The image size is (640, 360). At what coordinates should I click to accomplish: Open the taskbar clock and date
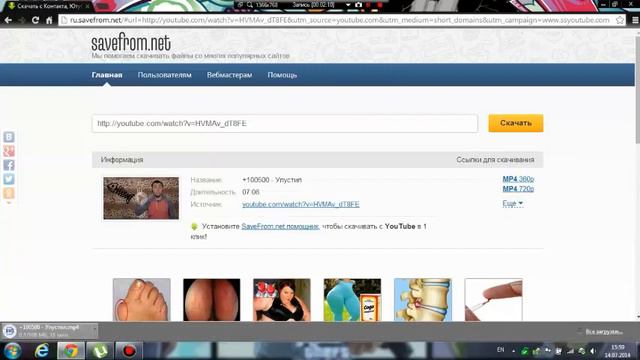(618, 351)
